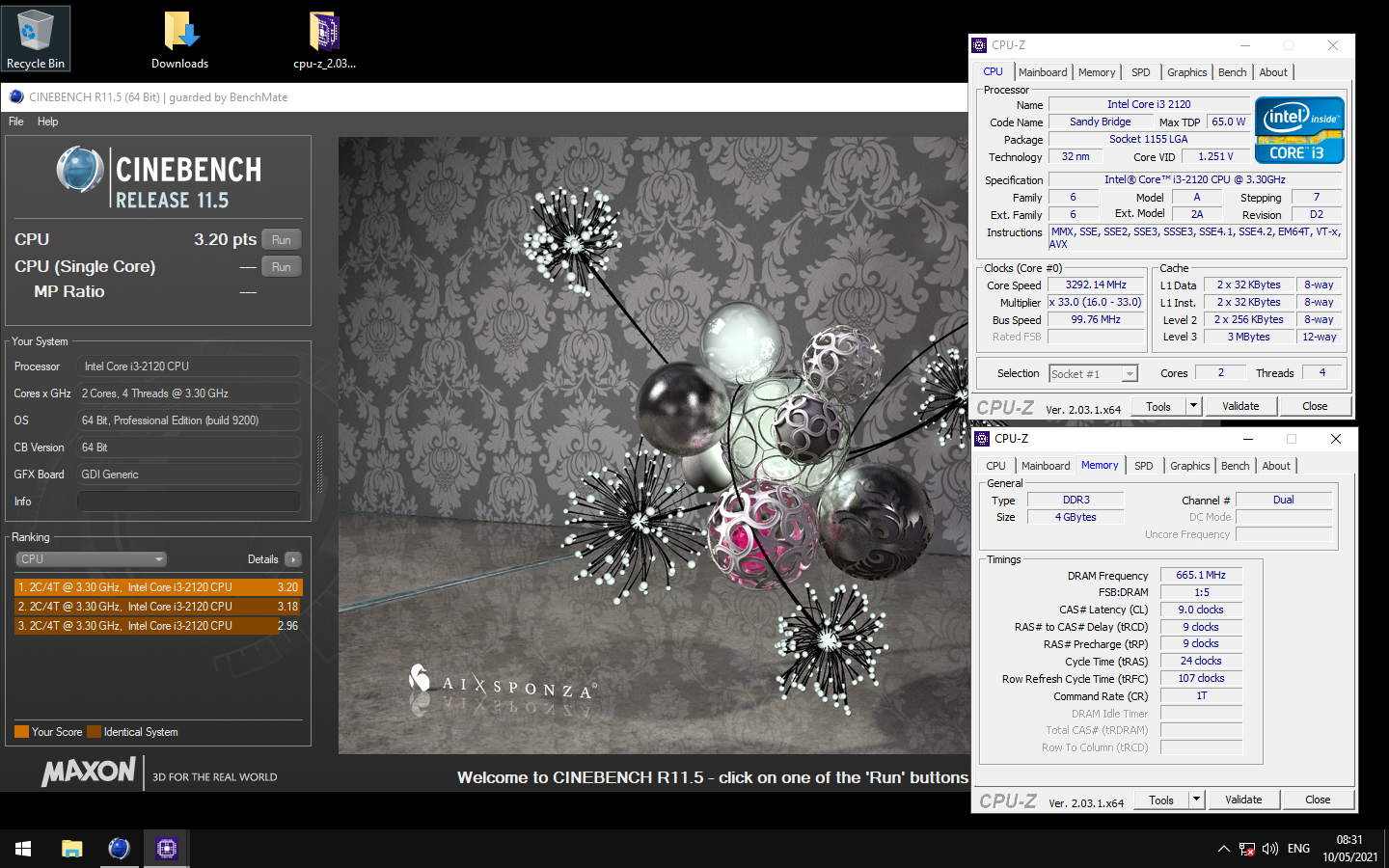Image resolution: width=1389 pixels, height=868 pixels.
Task: Open Tools dropdown arrow in upper CPU-Z
Action: pyautogui.click(x=1193, y=407)
